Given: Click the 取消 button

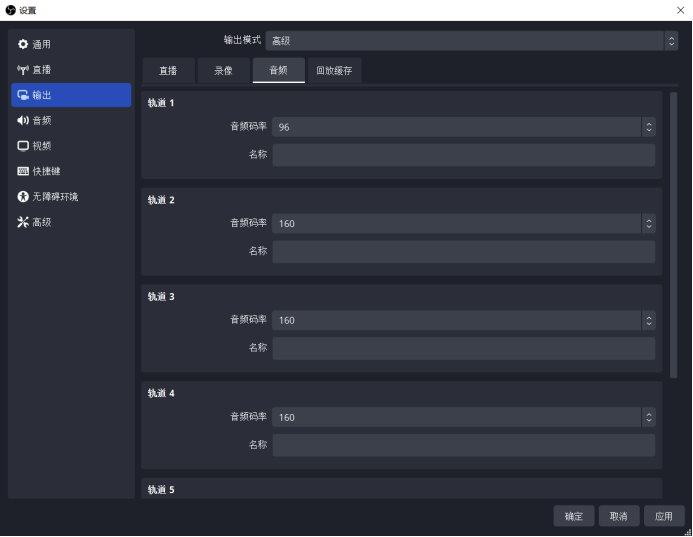Looking at the screenshot, I should click(619, 516).
